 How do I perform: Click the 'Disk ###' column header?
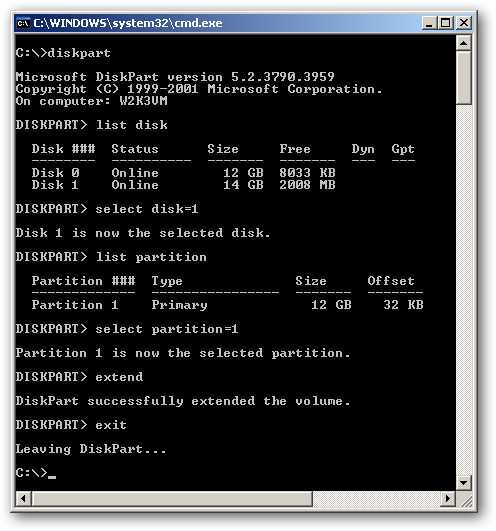pos(63,149)
